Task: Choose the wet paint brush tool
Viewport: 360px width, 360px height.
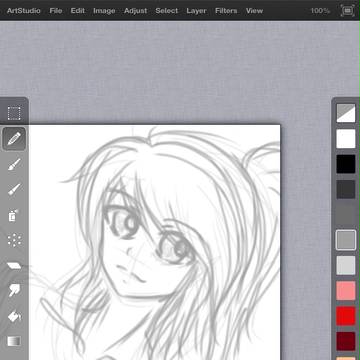Action: 14,164
